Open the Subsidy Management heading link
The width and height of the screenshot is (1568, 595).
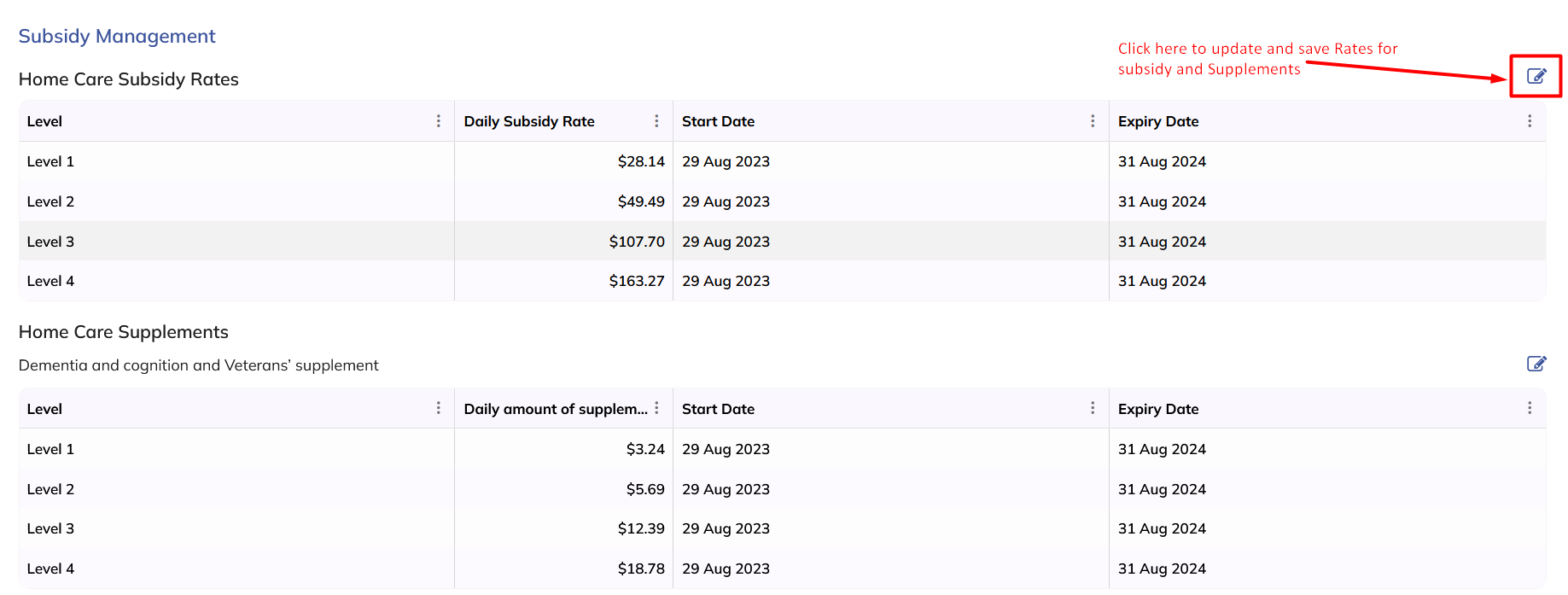(117, 36)
